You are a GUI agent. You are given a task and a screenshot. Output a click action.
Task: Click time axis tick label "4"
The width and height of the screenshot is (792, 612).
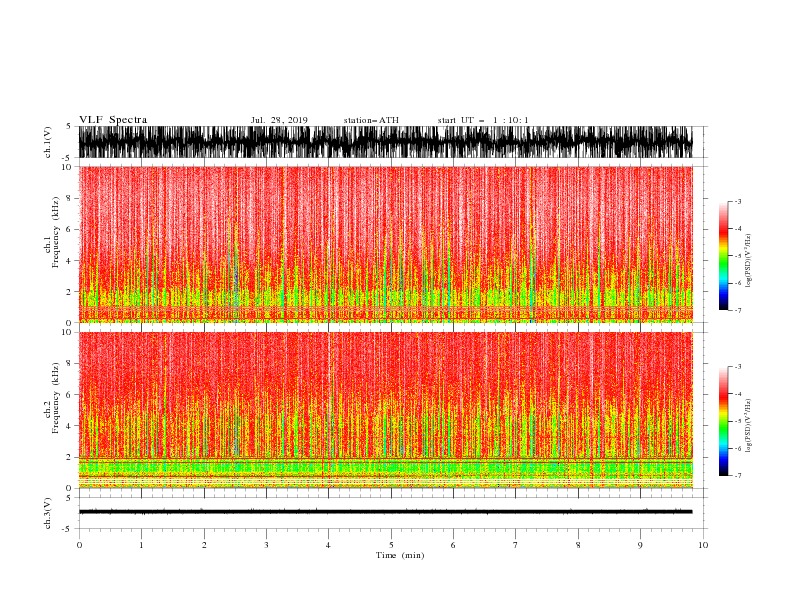pos(328,545)
